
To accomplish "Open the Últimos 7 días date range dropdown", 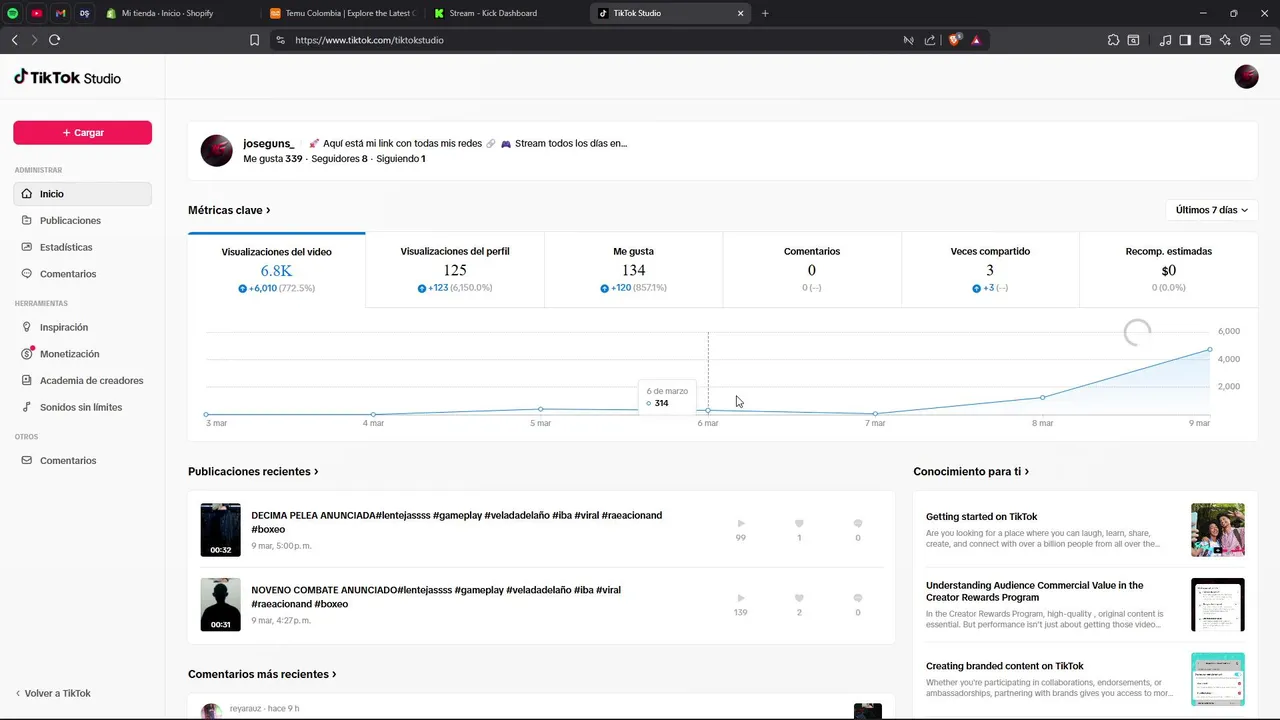I will pos(1212,210).
